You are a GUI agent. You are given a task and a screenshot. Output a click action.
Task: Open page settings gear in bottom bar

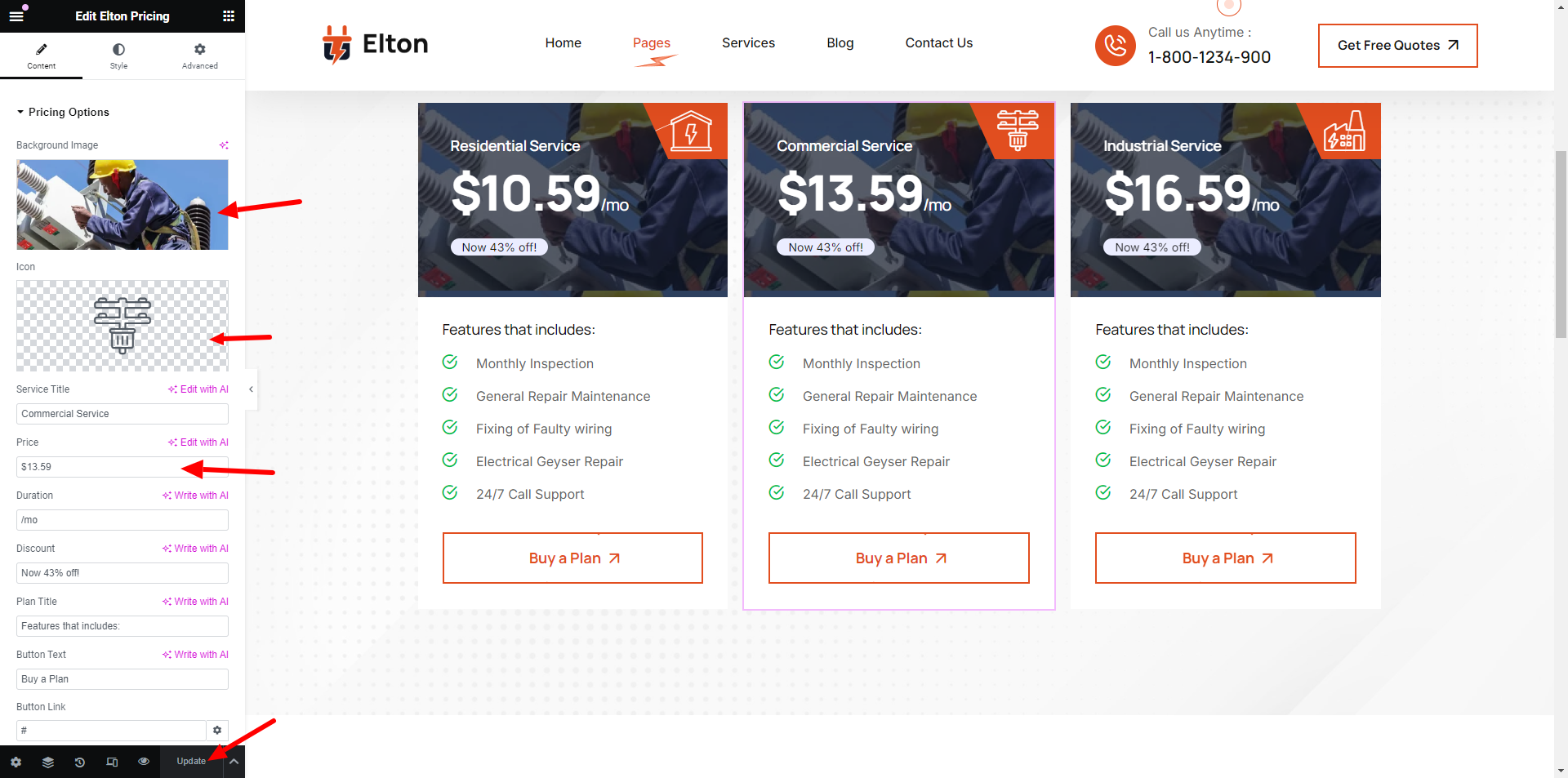coord(16,762)
